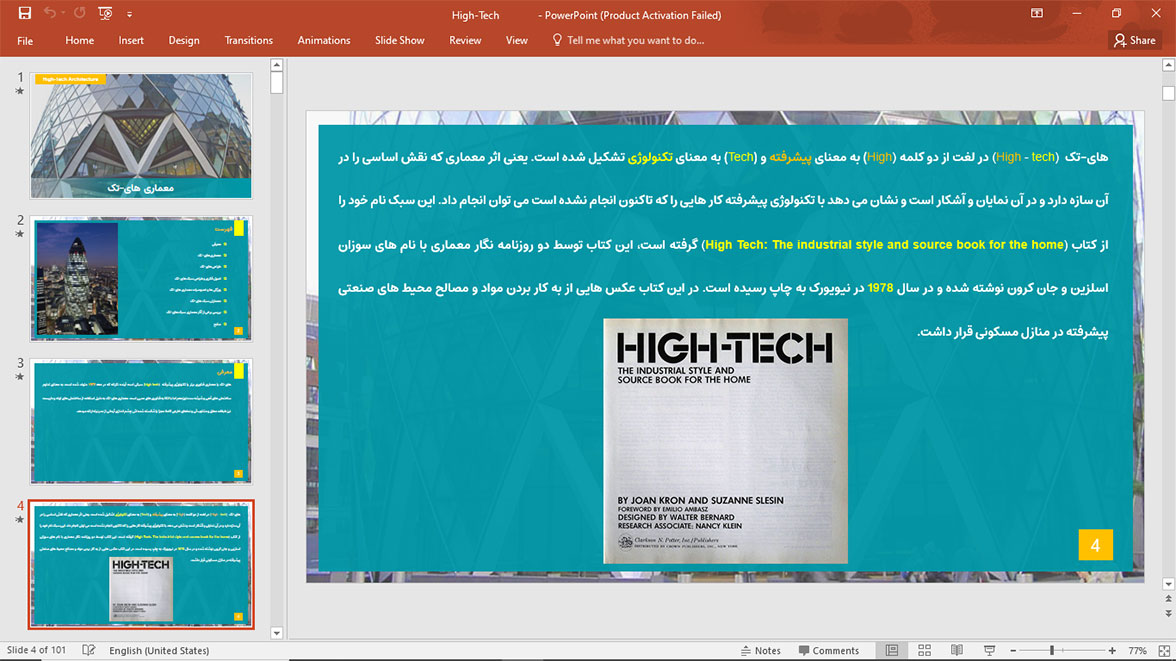This screenshot has width=1176, height=661.
Task: Click the thumbnail pane scrollbar handle
Action: coord(276,83)
